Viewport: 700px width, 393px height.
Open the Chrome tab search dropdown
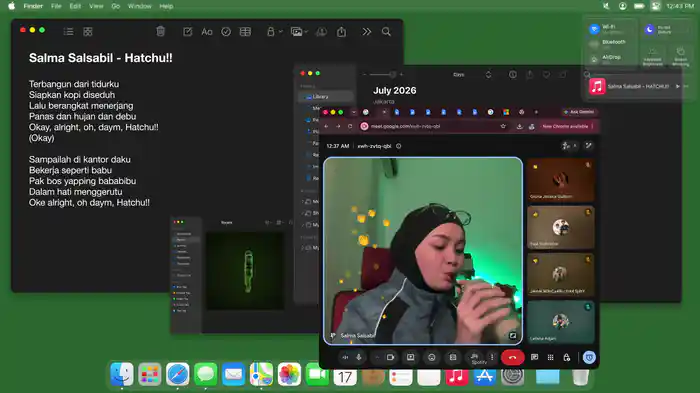[x=354, y=112]
